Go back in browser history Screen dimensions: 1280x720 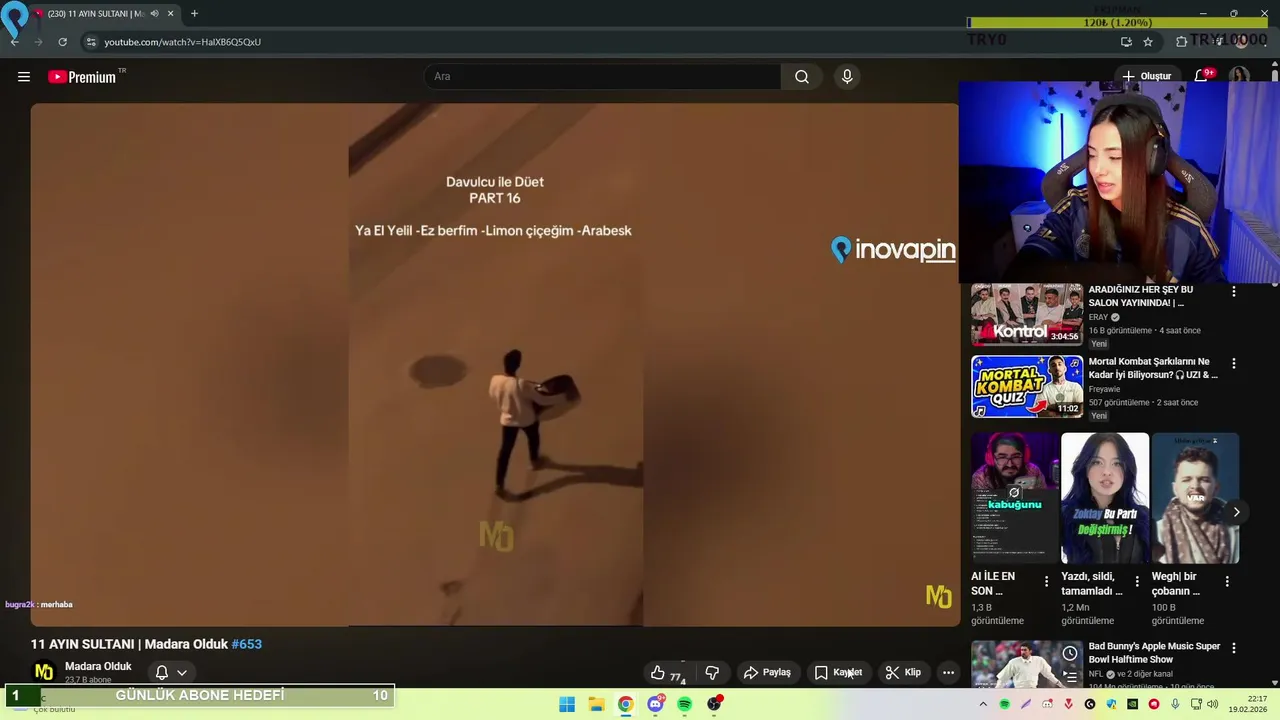coord(14,42)
